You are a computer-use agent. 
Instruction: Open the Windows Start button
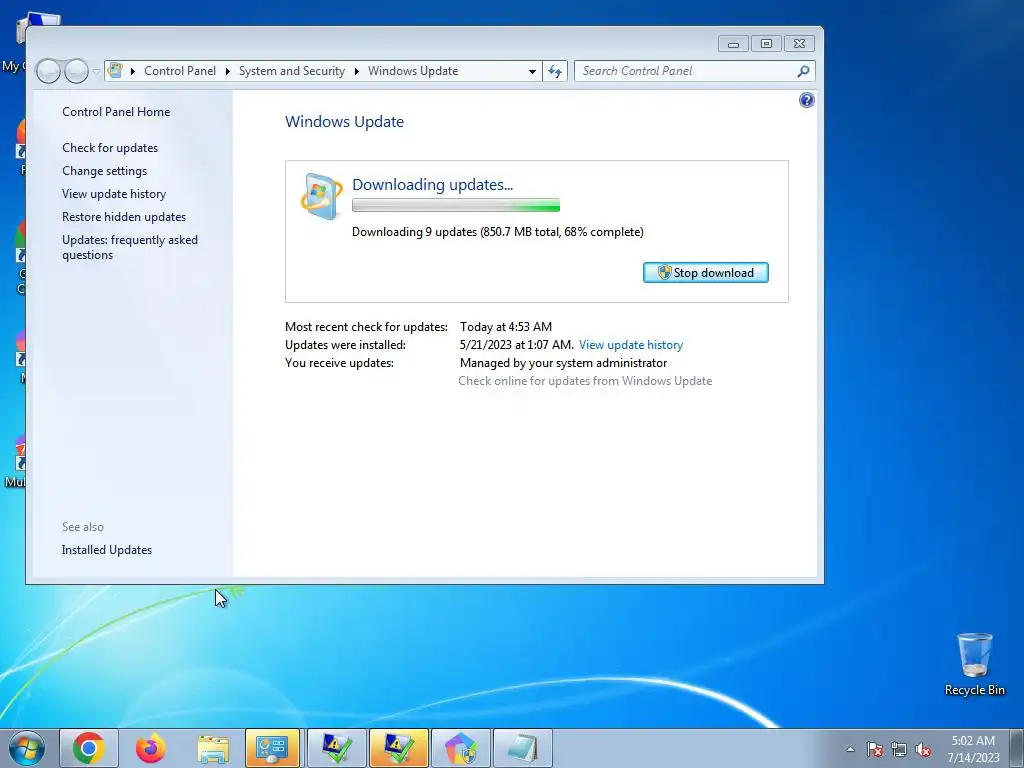click(x=27, y=748)
